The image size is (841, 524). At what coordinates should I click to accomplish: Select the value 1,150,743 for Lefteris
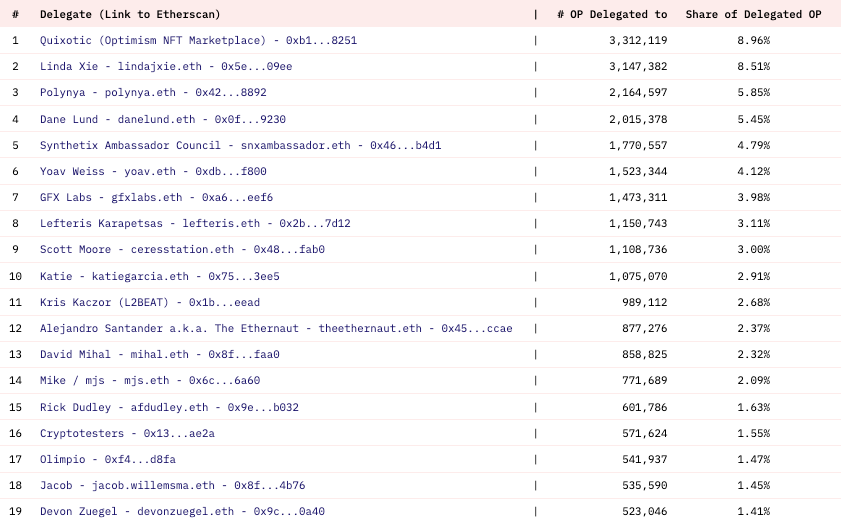coord(638,223)
